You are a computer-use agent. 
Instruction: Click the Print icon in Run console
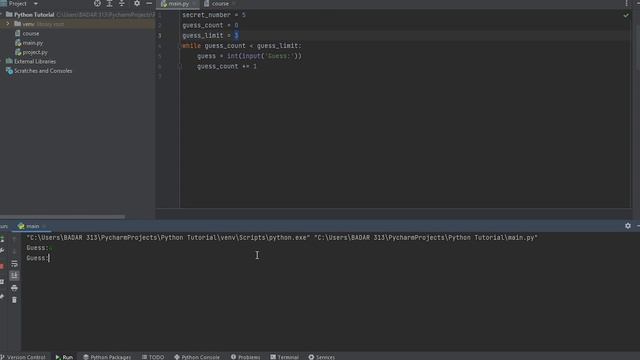tap(14, 288)
